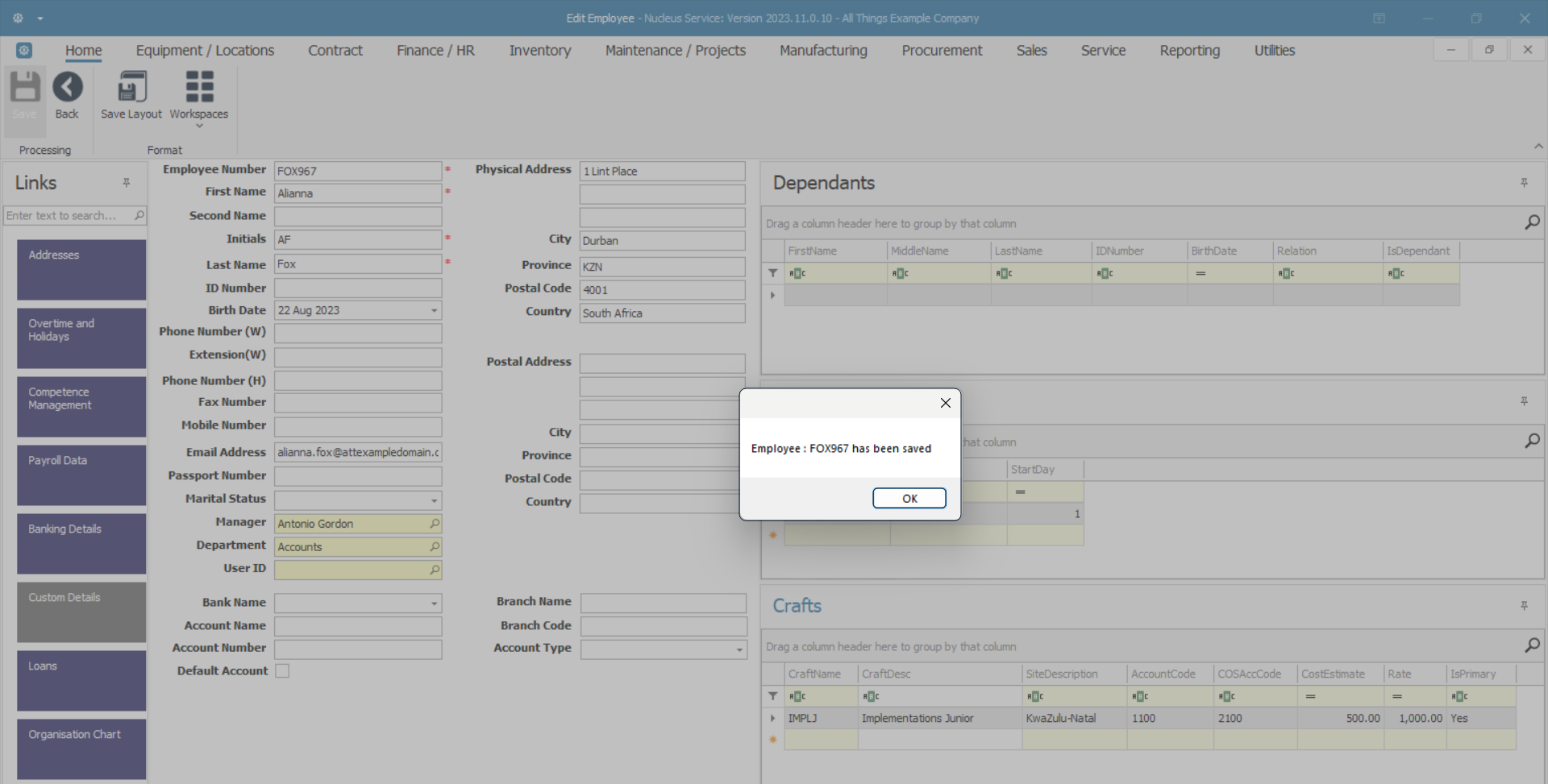Collapse the ribbon with the chevron
This screenshot has width=1548, height=784.
click(x=1538, y=147)
